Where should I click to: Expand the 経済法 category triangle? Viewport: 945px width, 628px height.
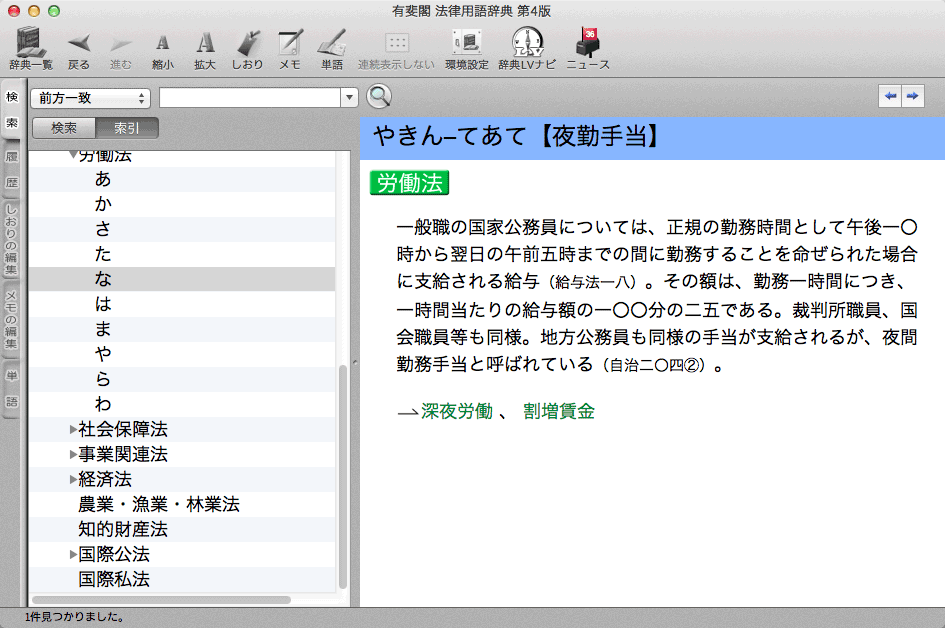[x=73, y=480]
